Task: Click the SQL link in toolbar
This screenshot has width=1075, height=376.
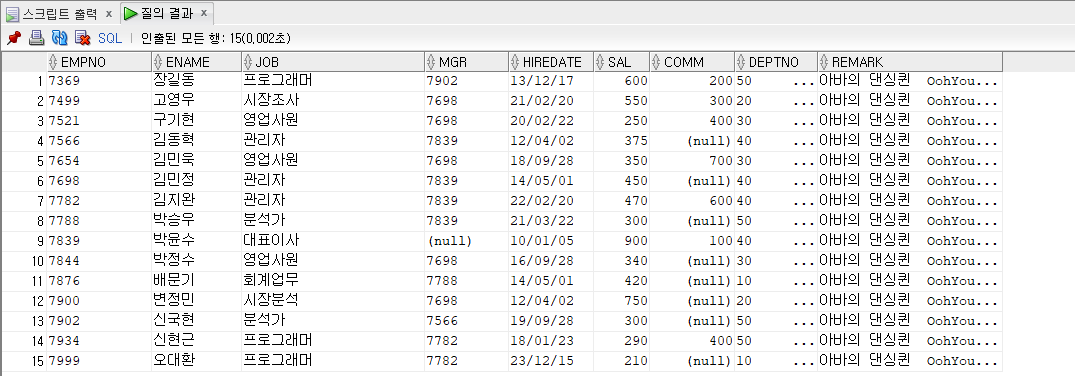Action: (x=110, y=38)
